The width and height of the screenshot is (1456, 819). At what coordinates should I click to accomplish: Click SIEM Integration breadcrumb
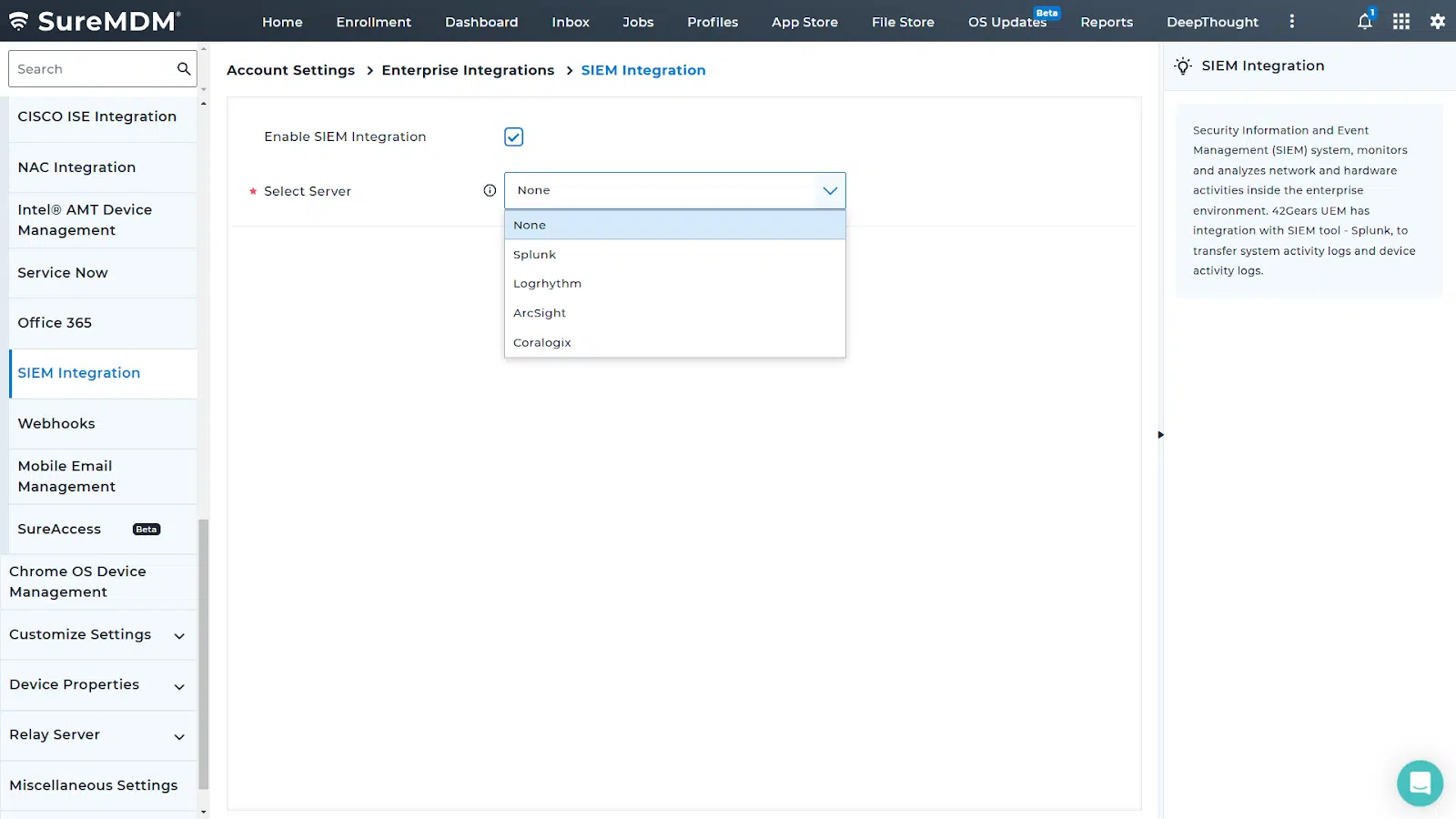[x=643, y=70]
